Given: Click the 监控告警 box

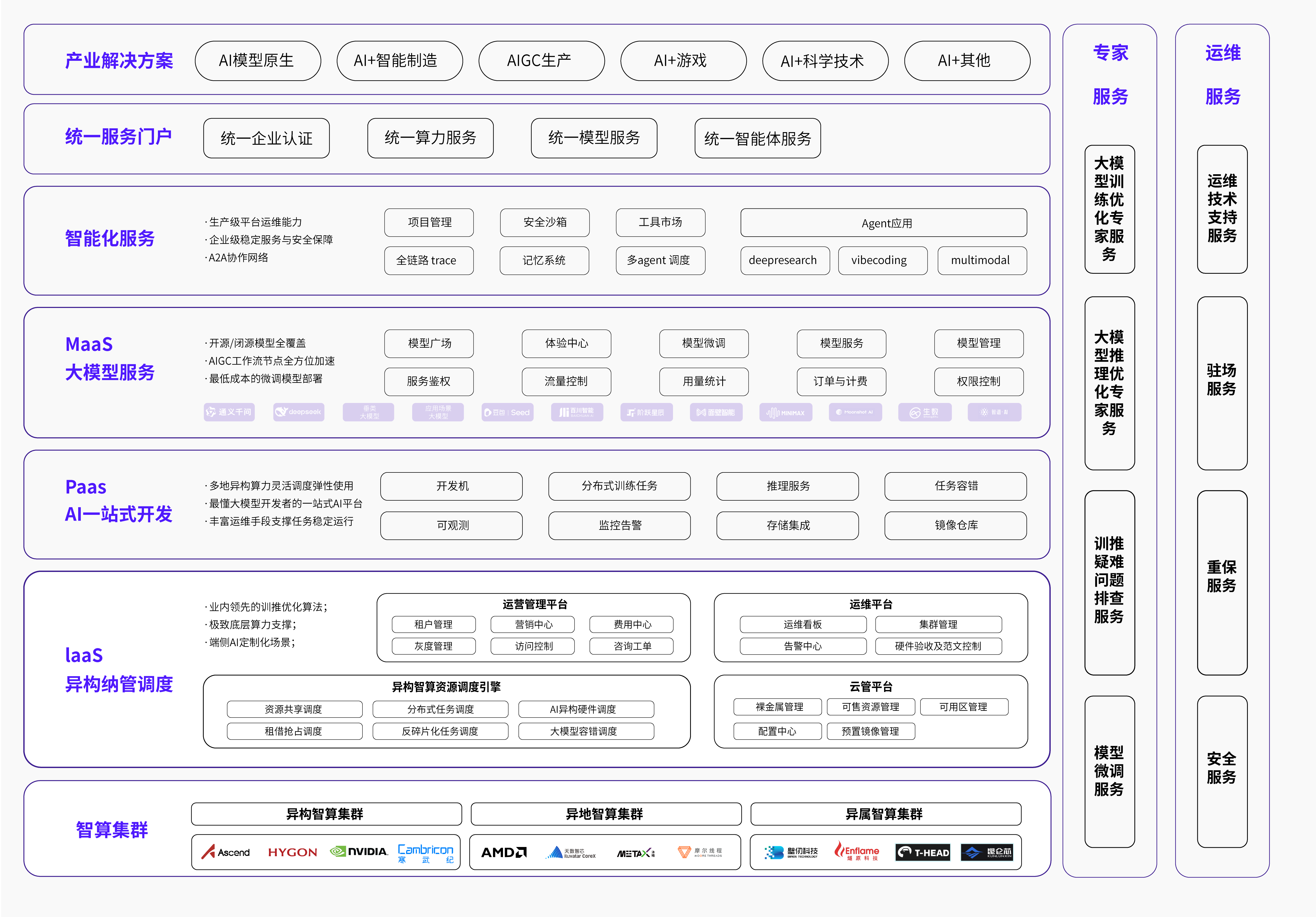Looking at the screenshot, I should pyautogui.click(x=620, y=526).
